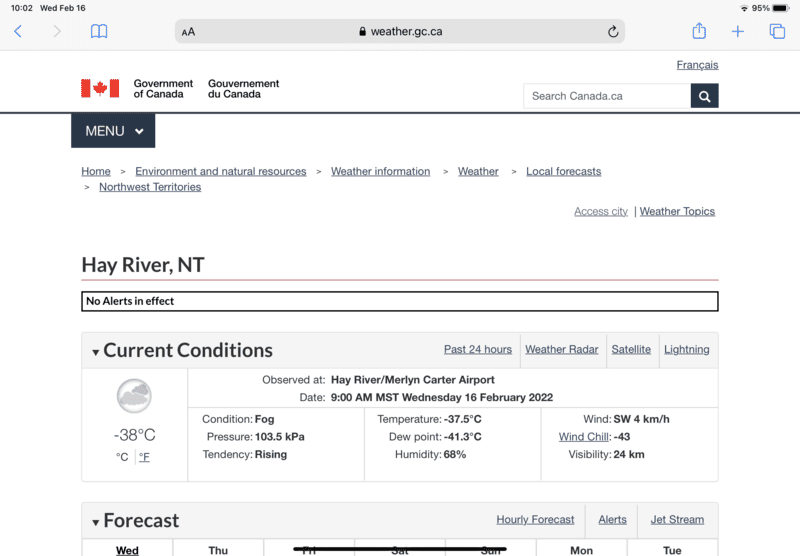Click the Pressure 103.5 kPa value

280,437
